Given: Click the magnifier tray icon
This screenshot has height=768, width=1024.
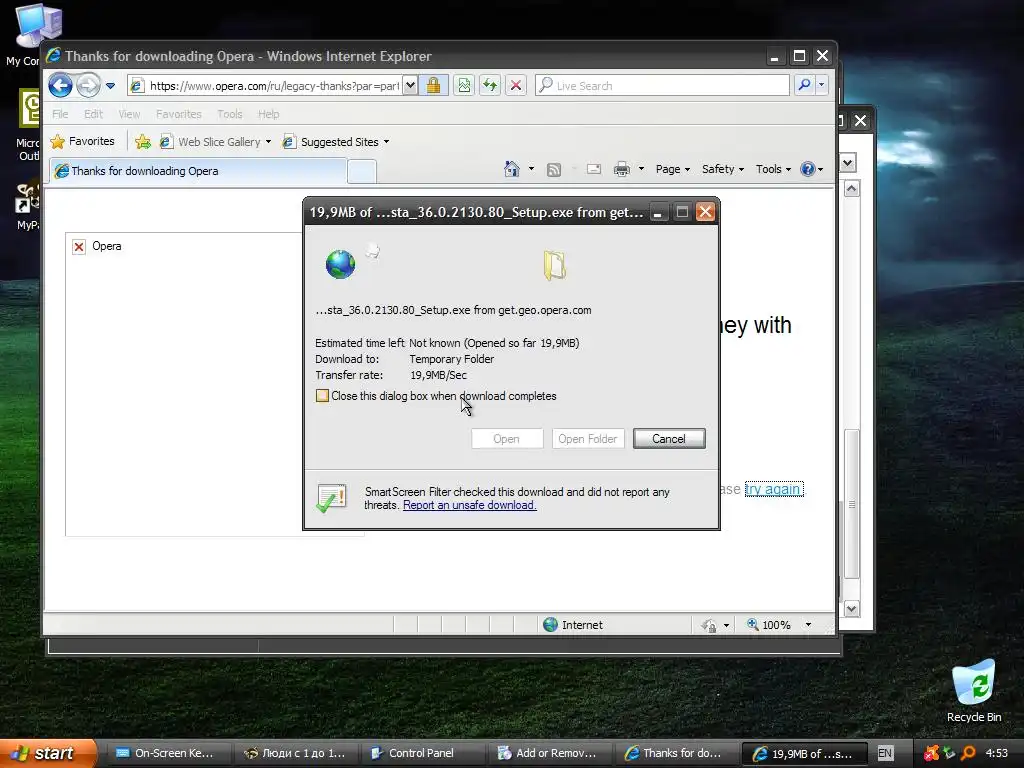Looking at the screenshot, I should pos(968,753).
